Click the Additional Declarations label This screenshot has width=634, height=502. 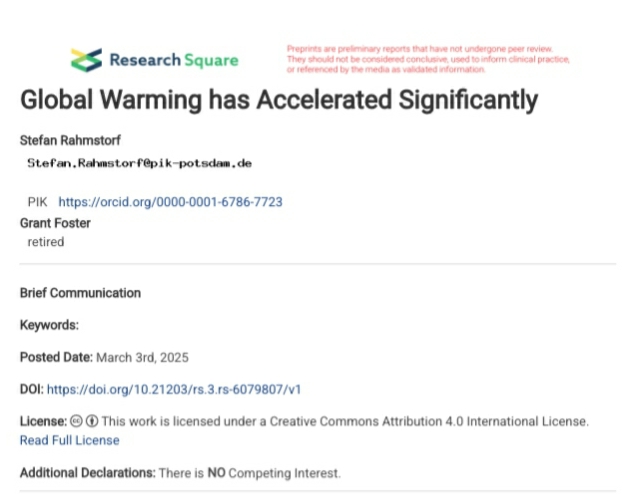(x=87, y=472)
